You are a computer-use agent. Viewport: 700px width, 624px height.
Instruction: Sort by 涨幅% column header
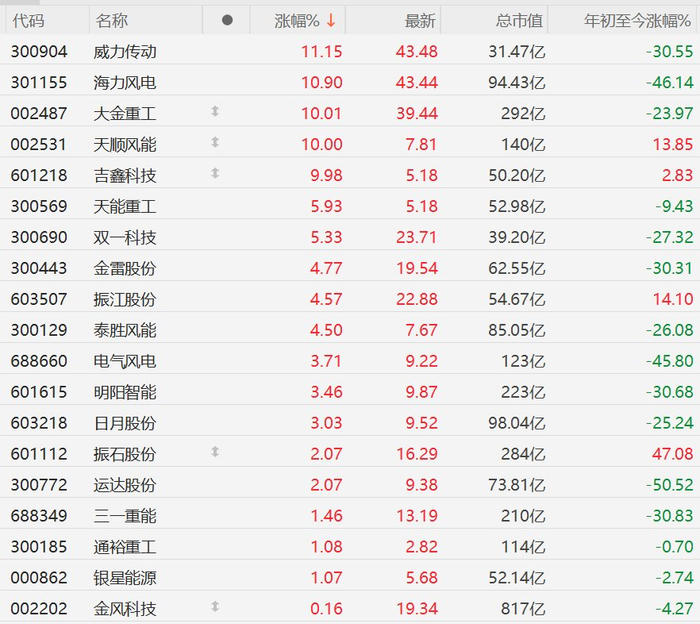tap(297, 21)
